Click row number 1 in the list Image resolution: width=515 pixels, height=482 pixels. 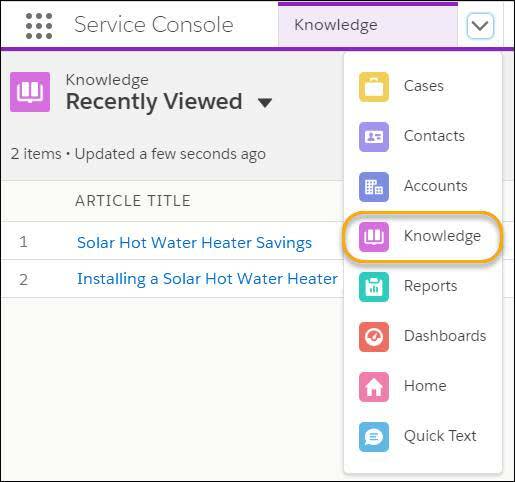(23, 242)
